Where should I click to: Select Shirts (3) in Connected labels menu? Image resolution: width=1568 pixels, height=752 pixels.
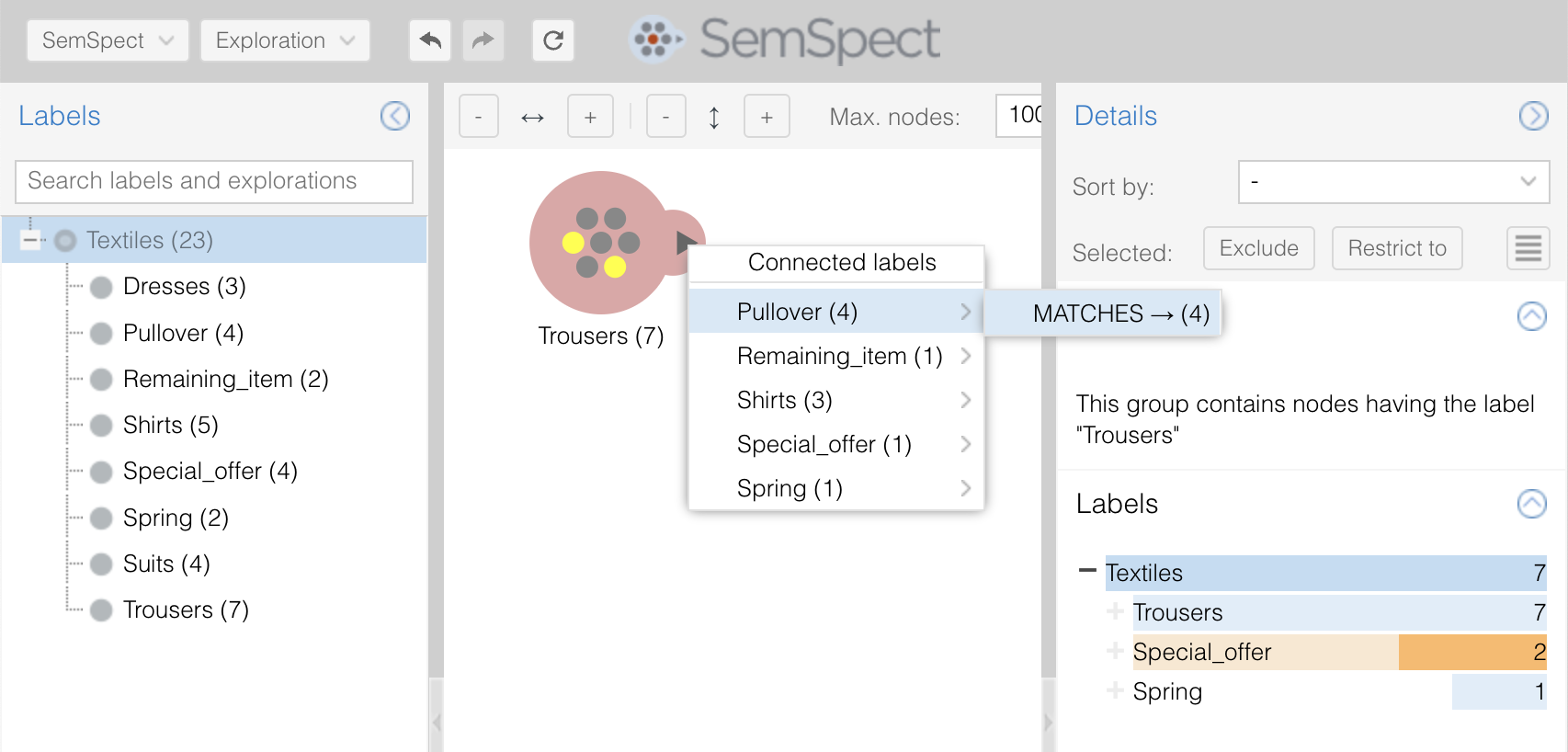[784, 400]
